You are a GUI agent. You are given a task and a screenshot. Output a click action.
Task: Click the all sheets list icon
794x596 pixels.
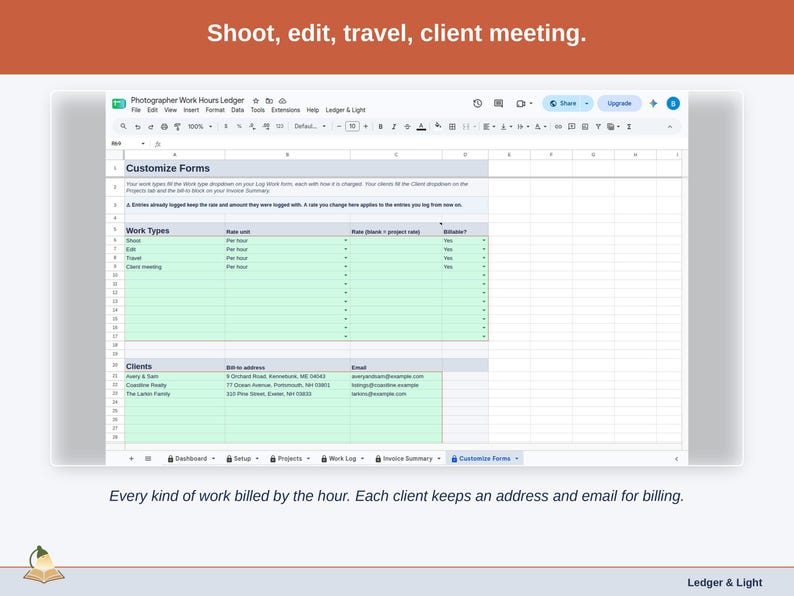(x=148, y=459)
